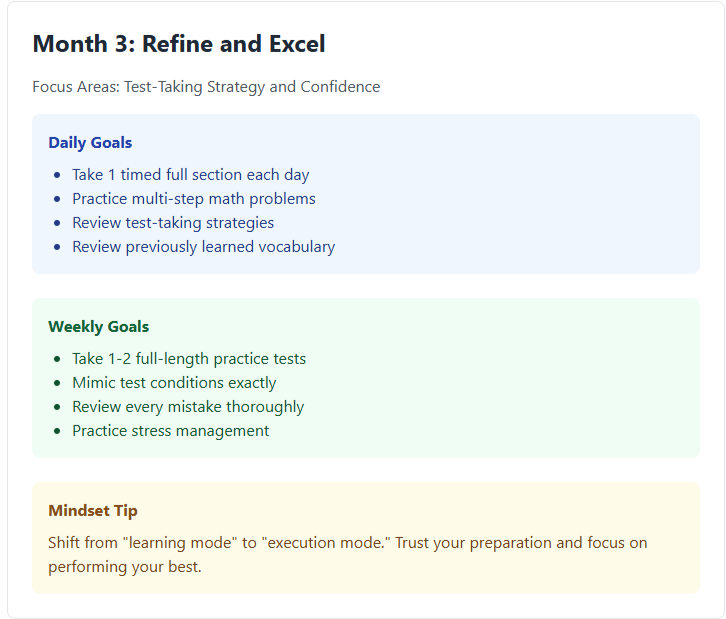Screen dimensions: 726x619
Task: Click the "Month 3: Refine and Excel" heading
Action: [x=179, y=44]
